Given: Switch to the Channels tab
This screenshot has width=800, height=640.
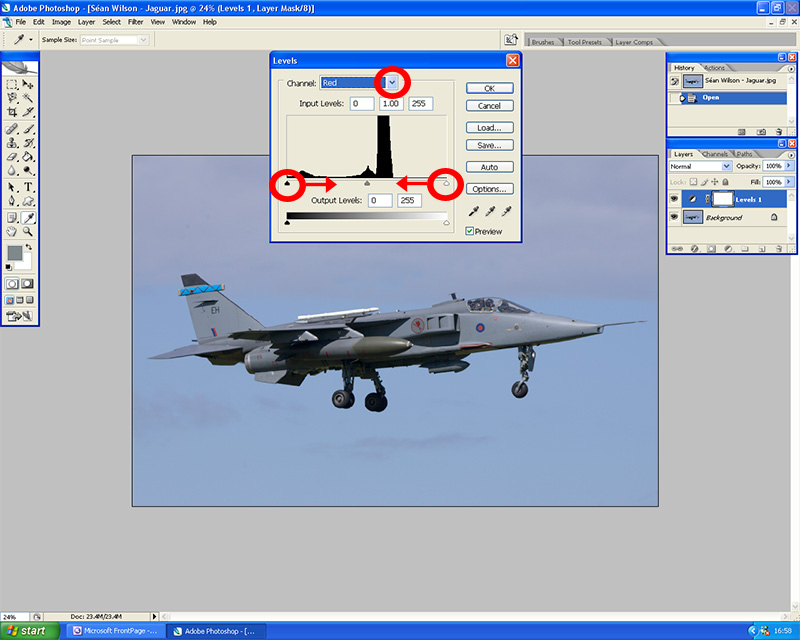Looking at the screenshot, I should coord(715,154).
